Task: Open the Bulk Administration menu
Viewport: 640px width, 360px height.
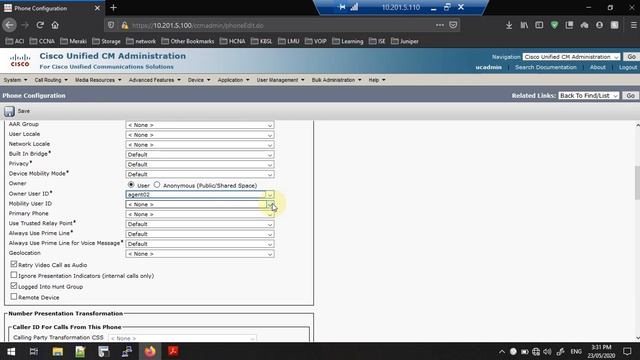Action: (336, 80)
